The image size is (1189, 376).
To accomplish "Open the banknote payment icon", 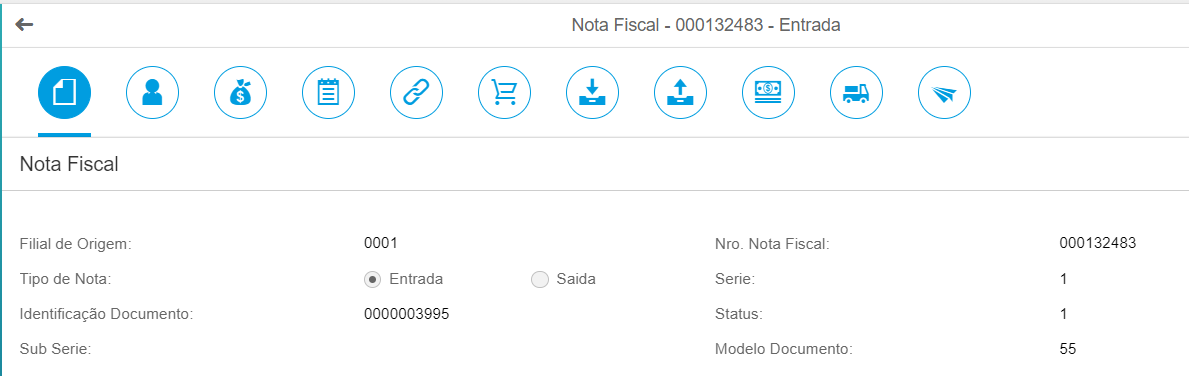I will pyautogui.click(x=768, y=92).
